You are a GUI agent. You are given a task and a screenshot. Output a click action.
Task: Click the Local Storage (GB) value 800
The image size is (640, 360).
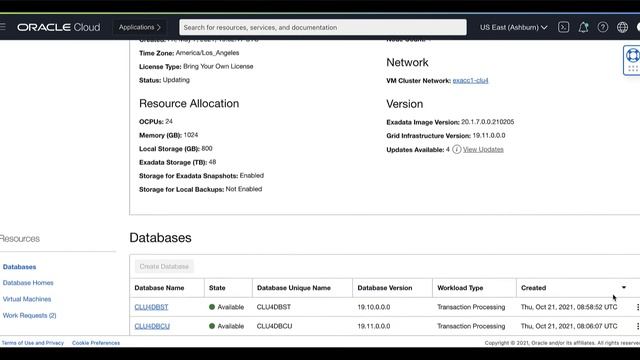click(x=207, y=149)
